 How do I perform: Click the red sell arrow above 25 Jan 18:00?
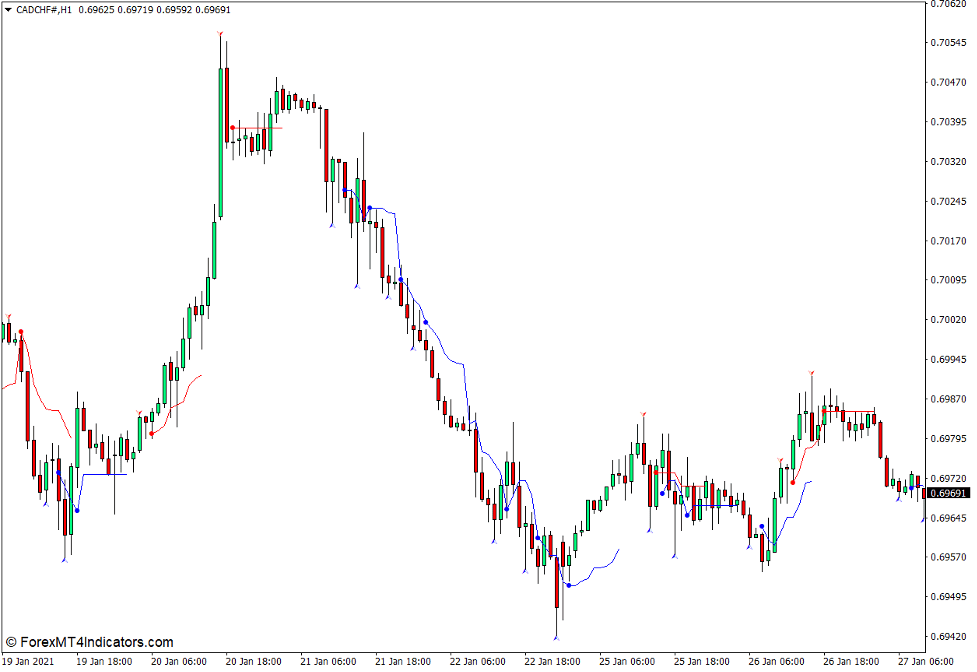643,413
